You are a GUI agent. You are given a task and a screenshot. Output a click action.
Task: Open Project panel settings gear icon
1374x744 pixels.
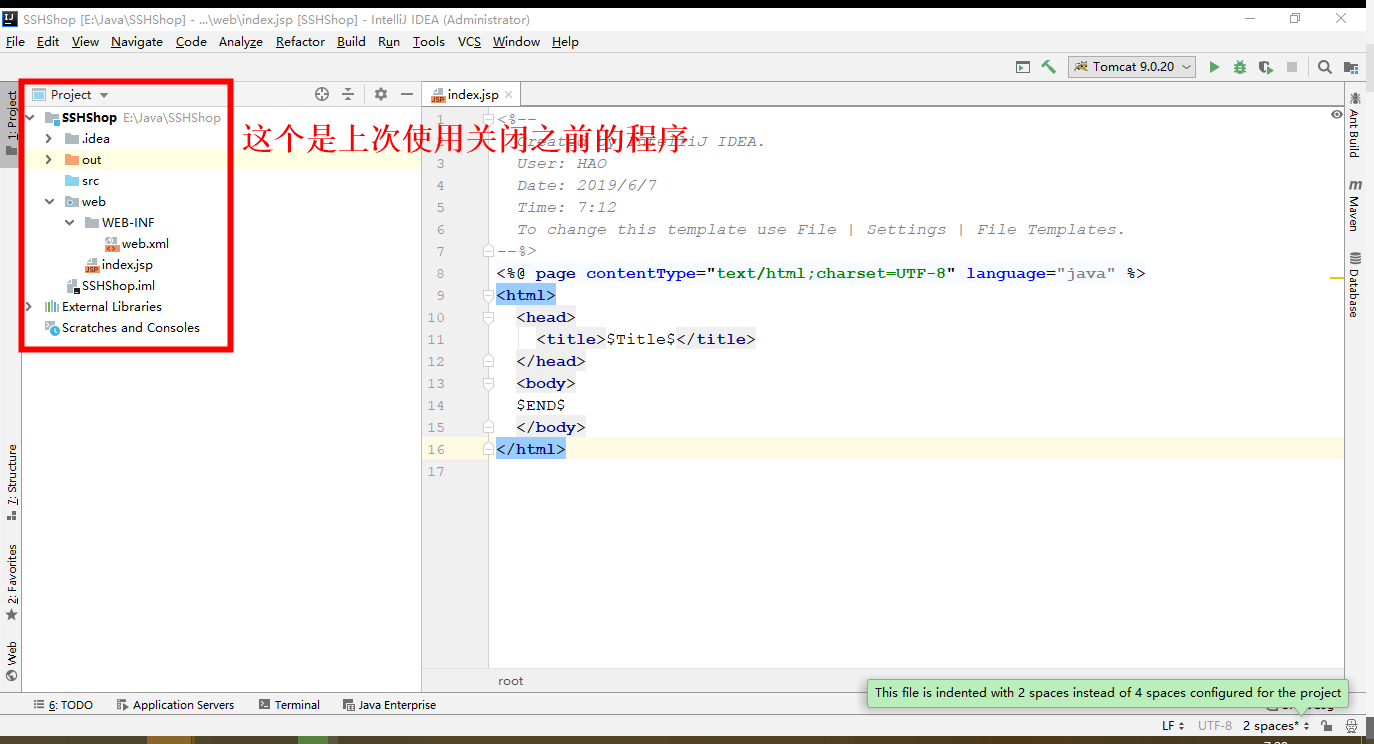pos(381,94)
